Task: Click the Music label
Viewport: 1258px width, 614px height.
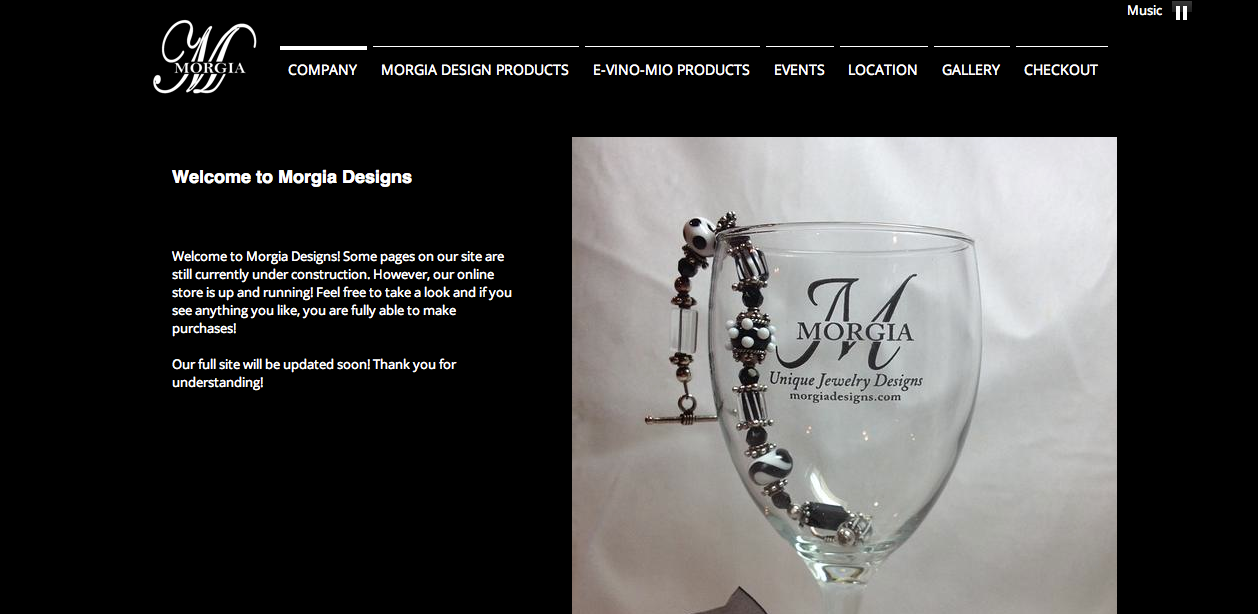Action: [1144, 10]
